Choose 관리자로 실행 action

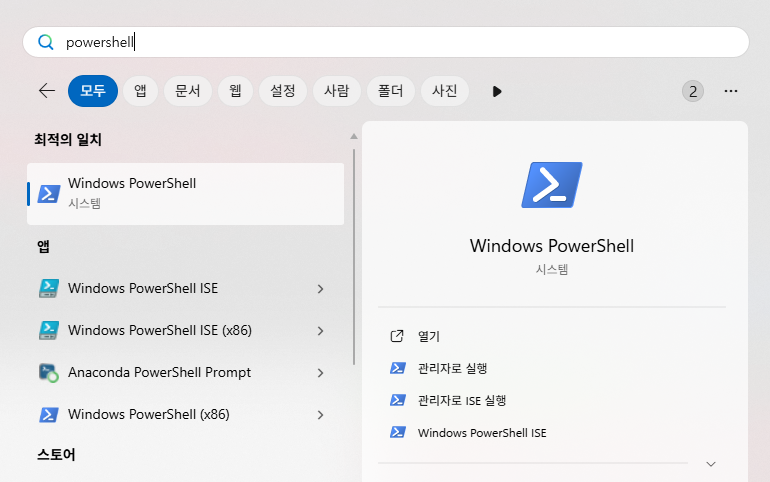click(452, 368)
